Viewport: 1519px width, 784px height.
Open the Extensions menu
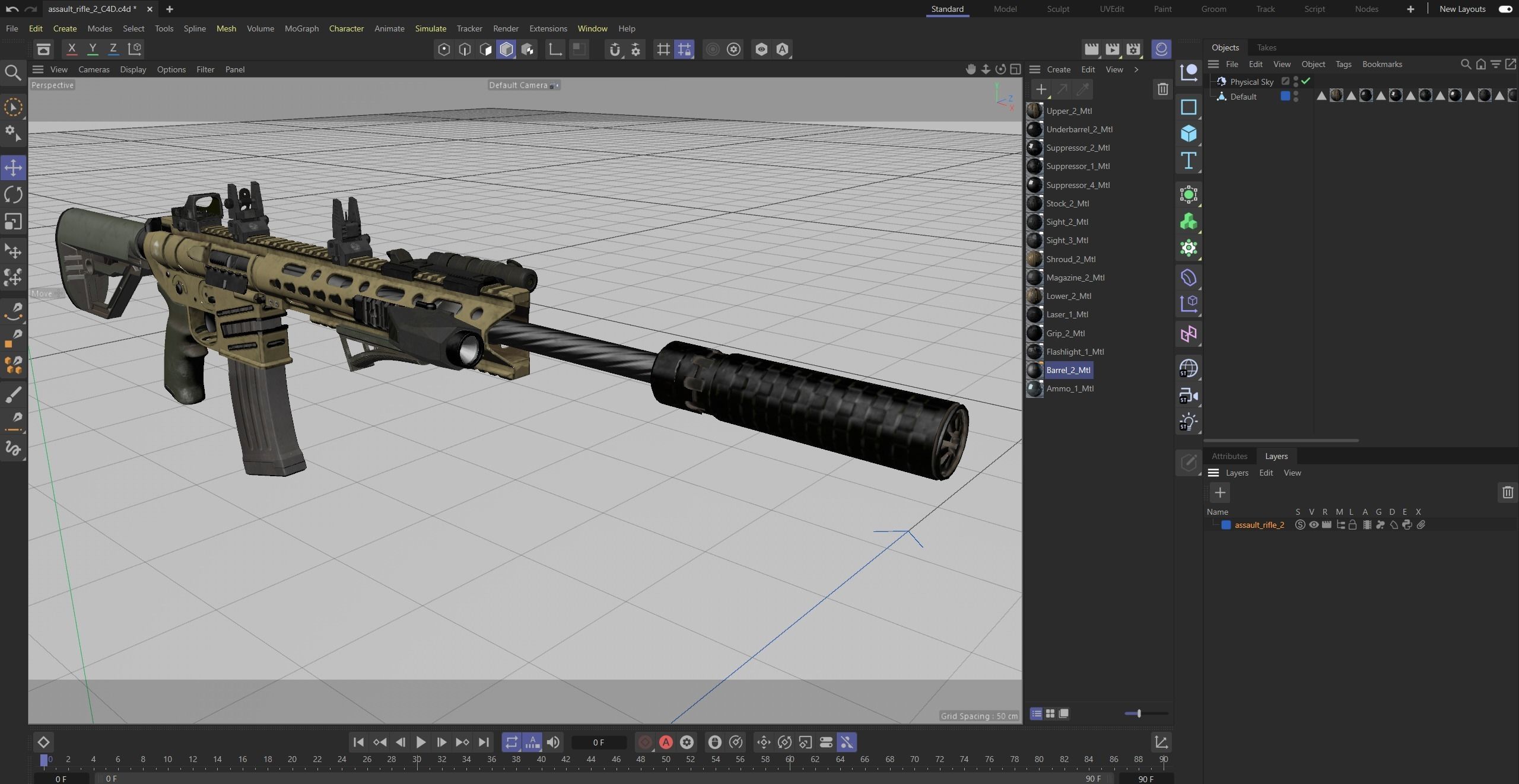click(548, 28)
